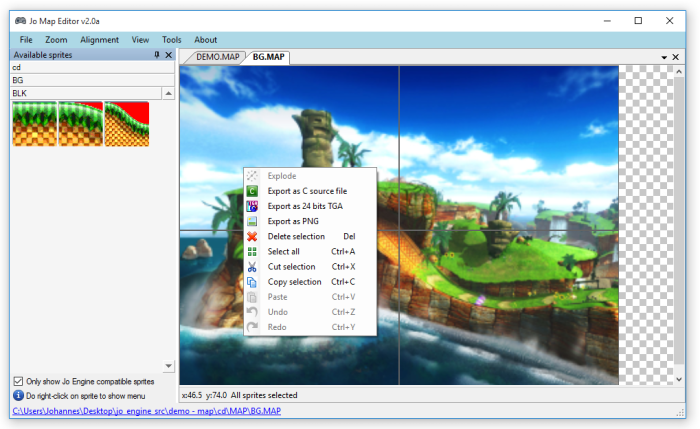Screen dimensions: 700x429
Task: Select the BG.MAP tab
Action: click(x=268, y=57)
